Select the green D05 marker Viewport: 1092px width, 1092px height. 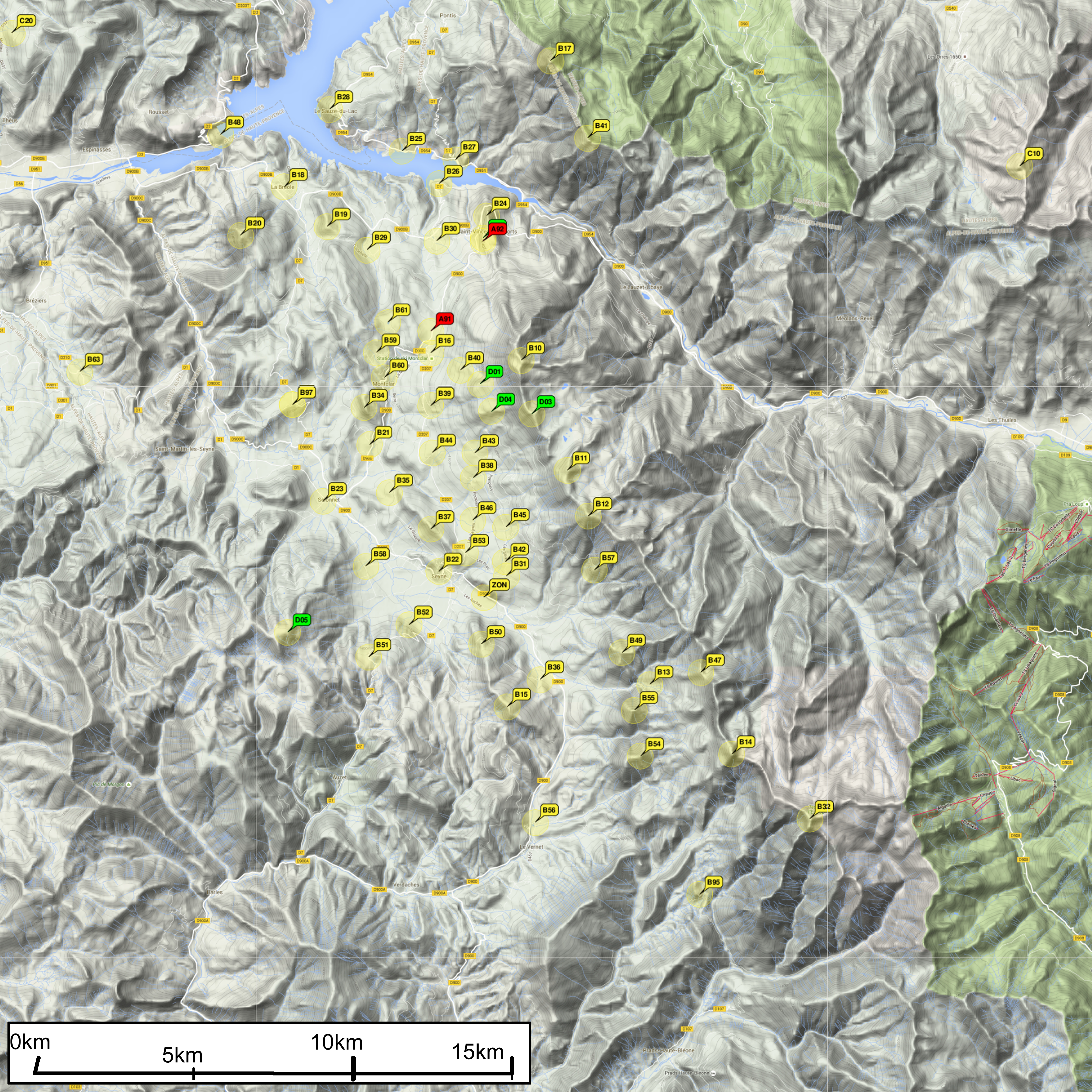tap(301, 620)
